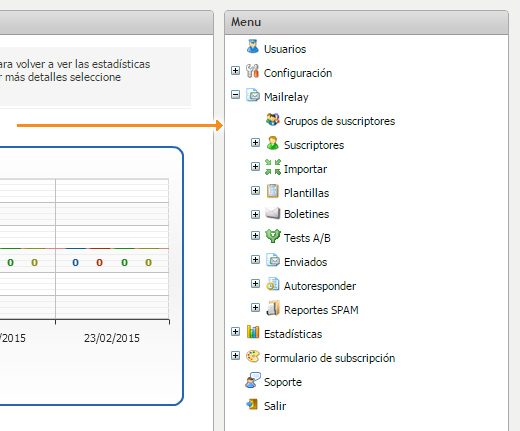
Task: Click the Soporte chat icon
Action: (x=253, y=380)
